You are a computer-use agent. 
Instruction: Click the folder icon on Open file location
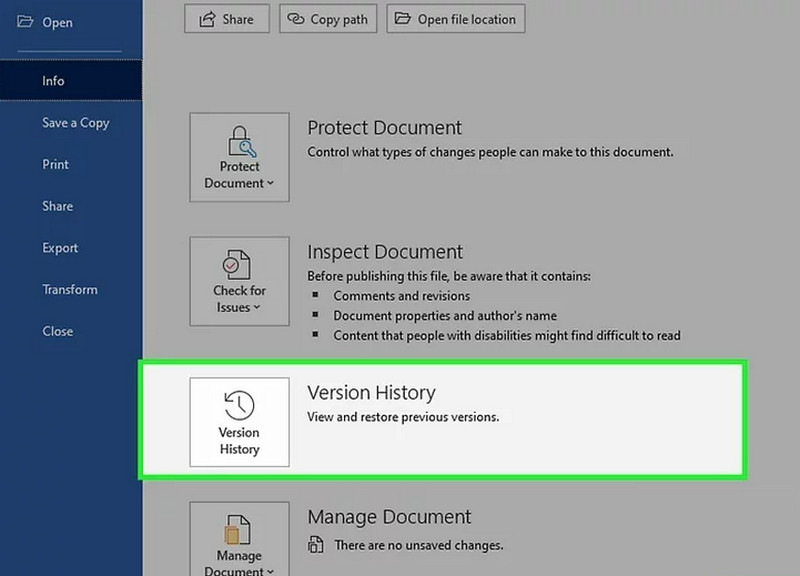[403, 19]
